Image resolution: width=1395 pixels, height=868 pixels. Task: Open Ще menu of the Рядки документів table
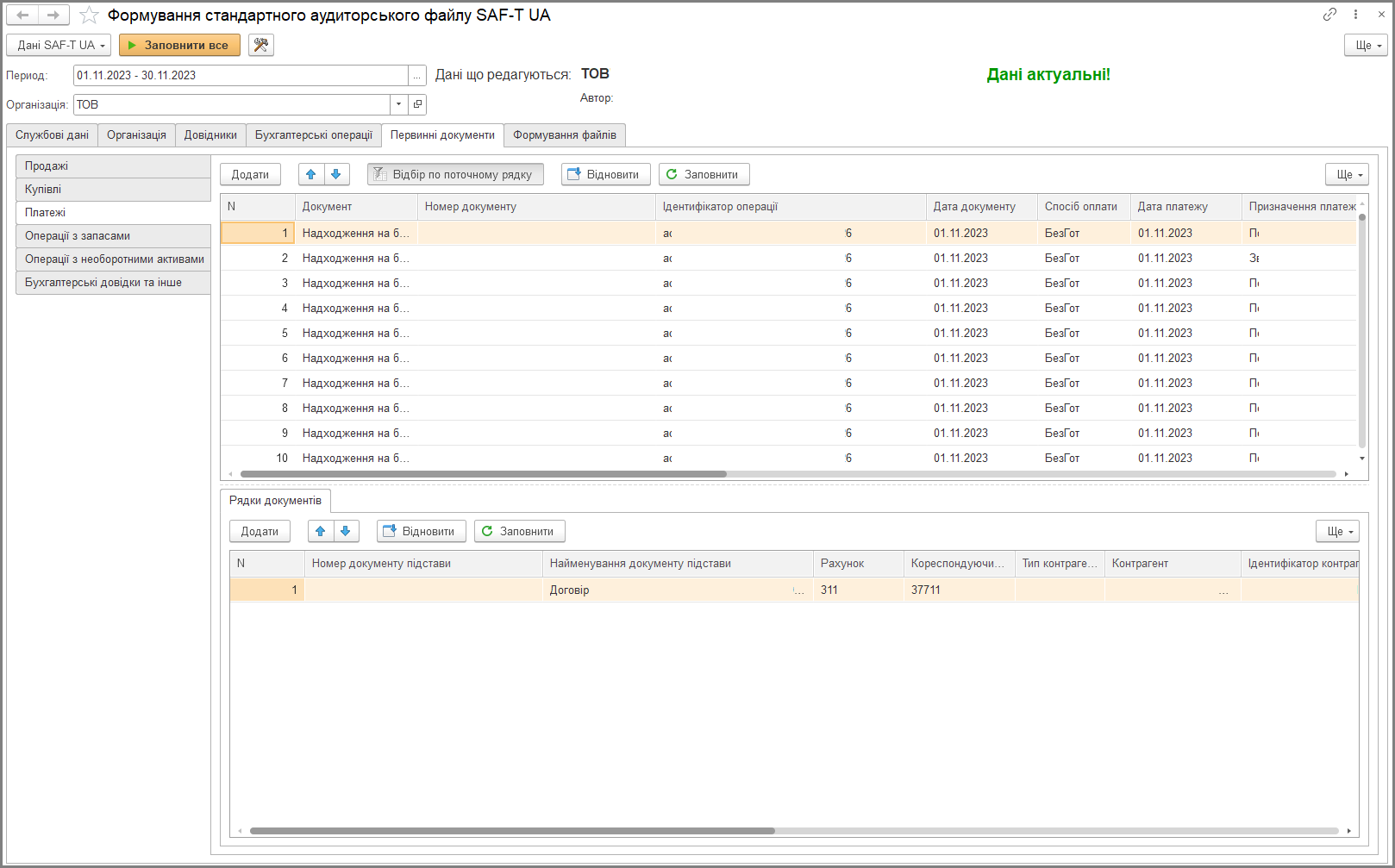pos(1337,531)
